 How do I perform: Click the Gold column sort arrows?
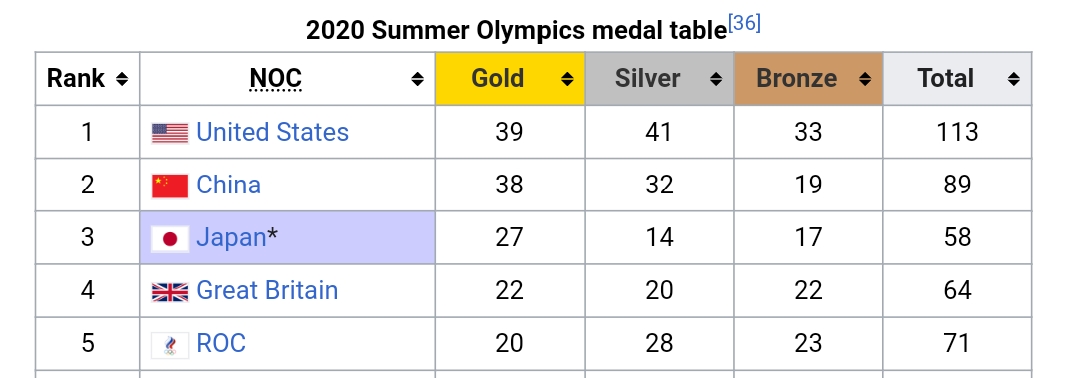(x=568, y=79)
